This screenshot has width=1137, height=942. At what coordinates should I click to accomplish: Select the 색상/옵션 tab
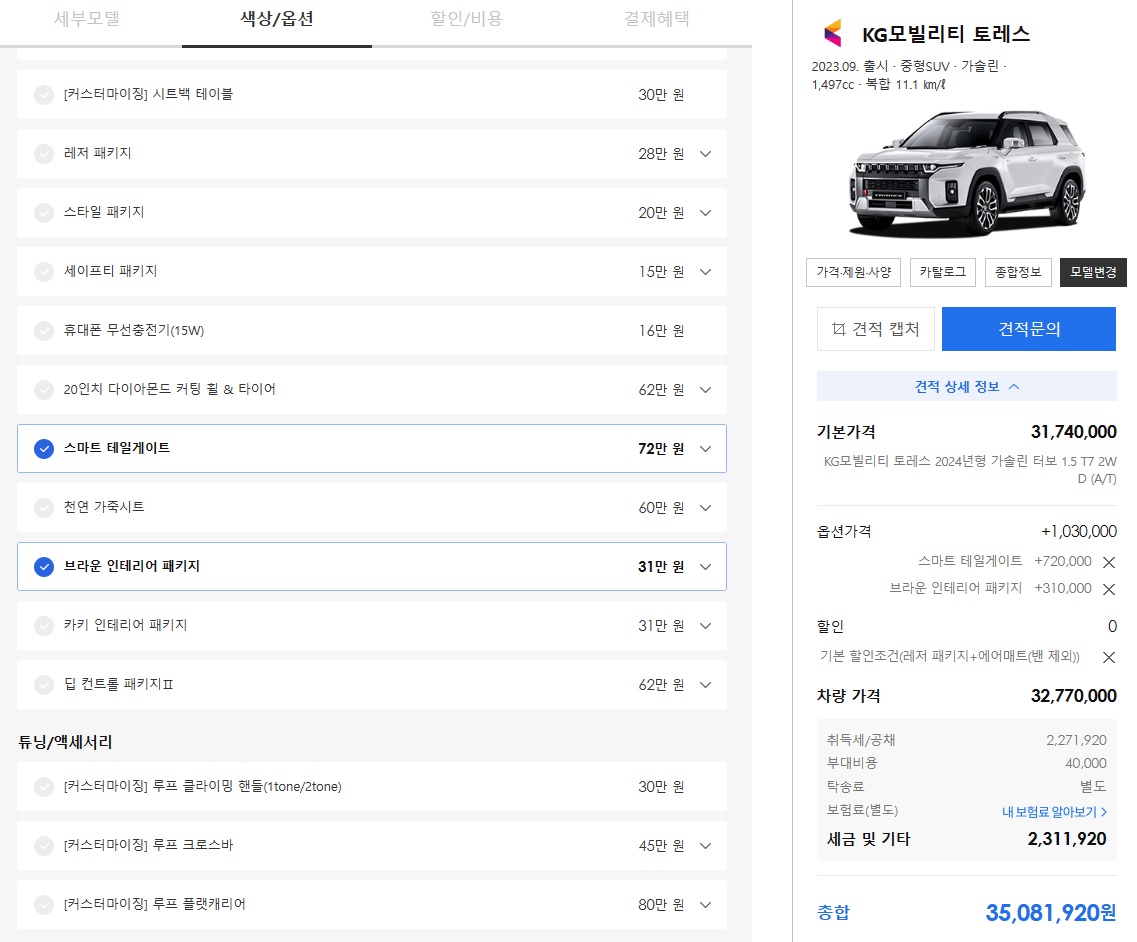(276, 19)
